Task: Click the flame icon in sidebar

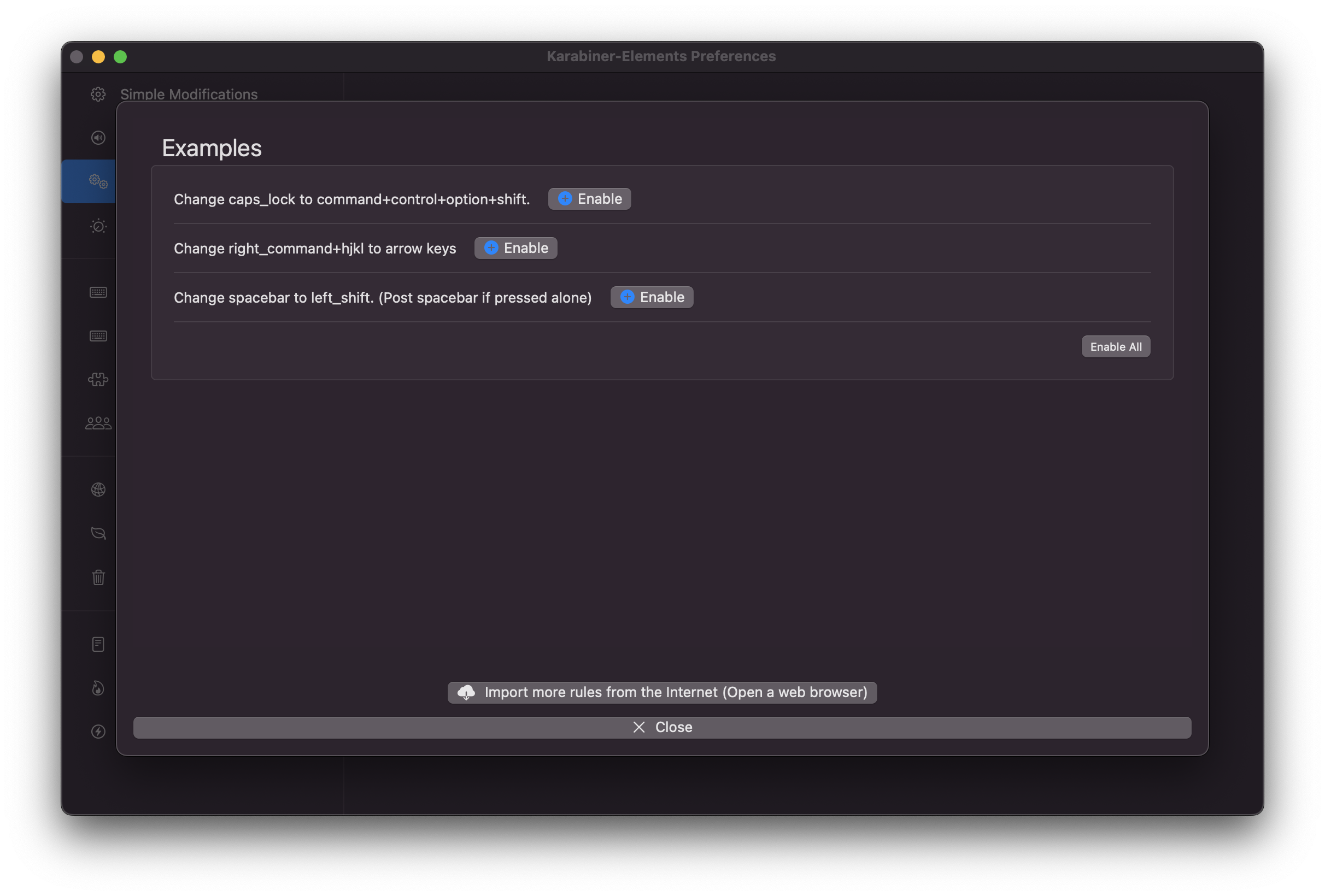Action: (98, 688)
